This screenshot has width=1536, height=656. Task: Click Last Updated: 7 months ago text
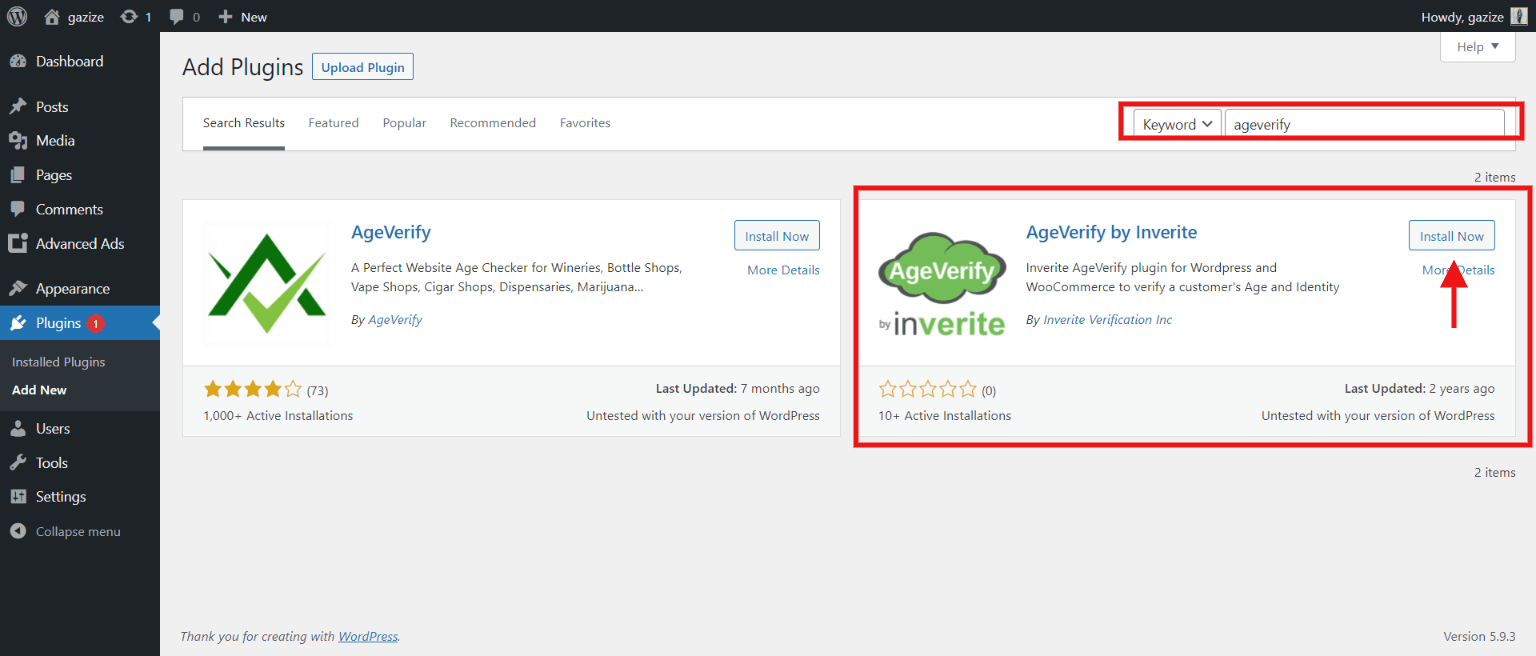click(738, 388)
